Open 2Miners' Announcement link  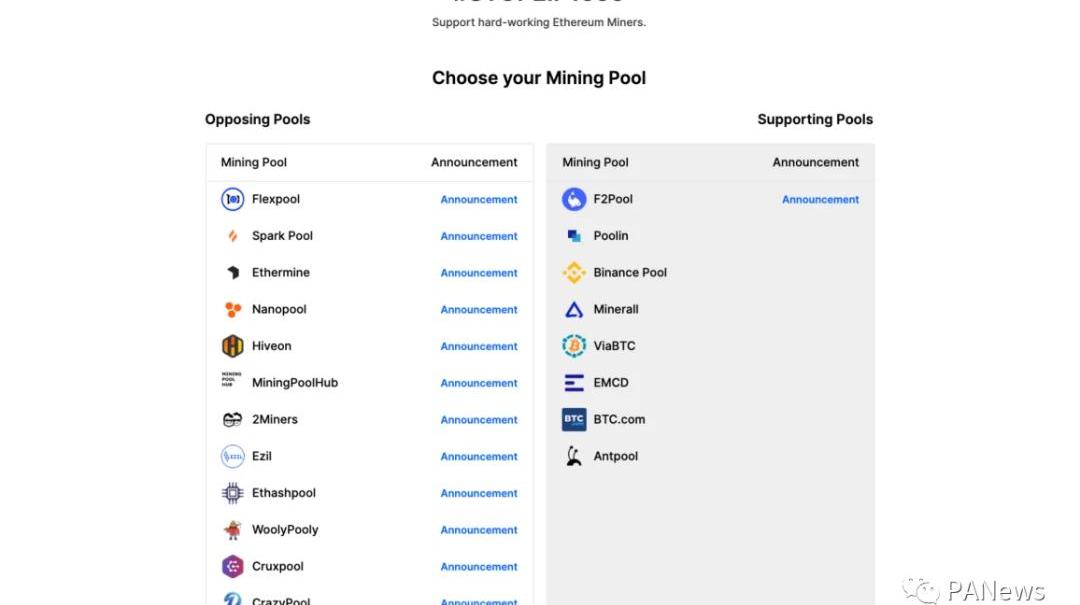coord(479,420)
